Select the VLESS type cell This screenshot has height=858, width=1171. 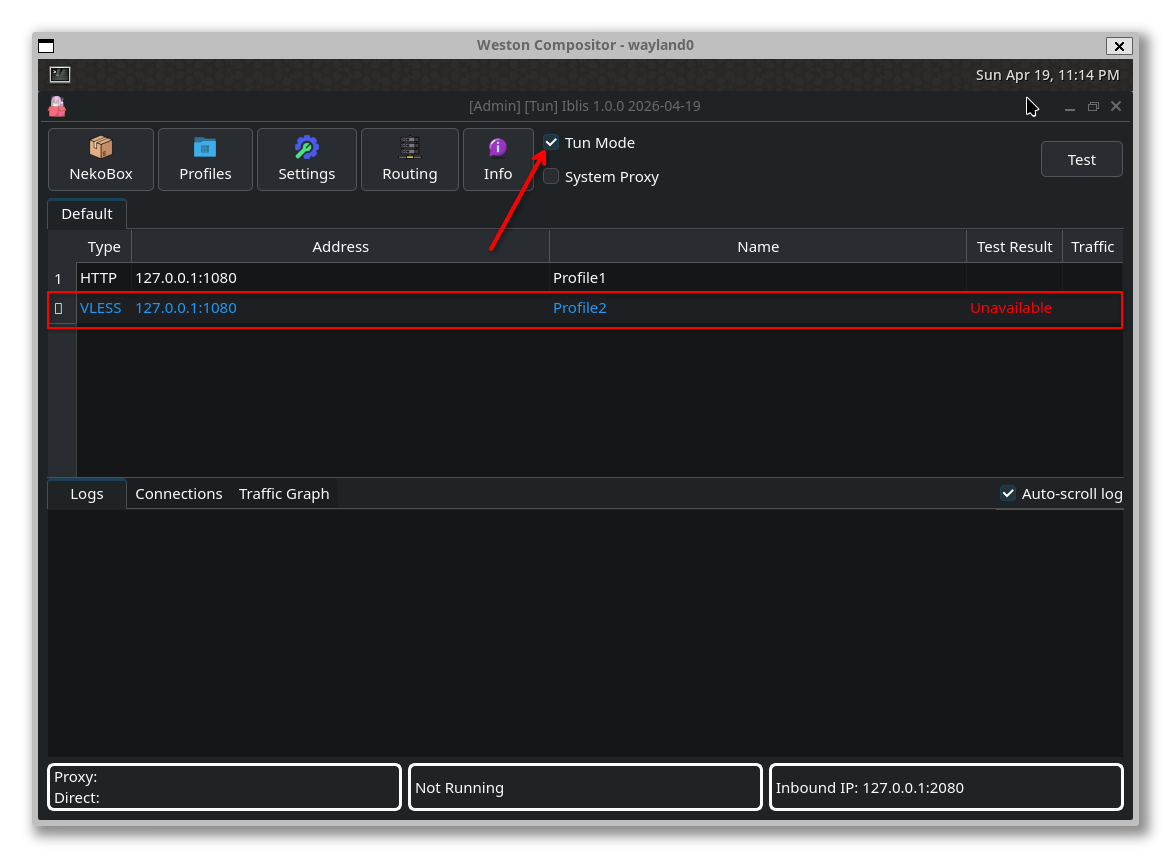point(104,308)
